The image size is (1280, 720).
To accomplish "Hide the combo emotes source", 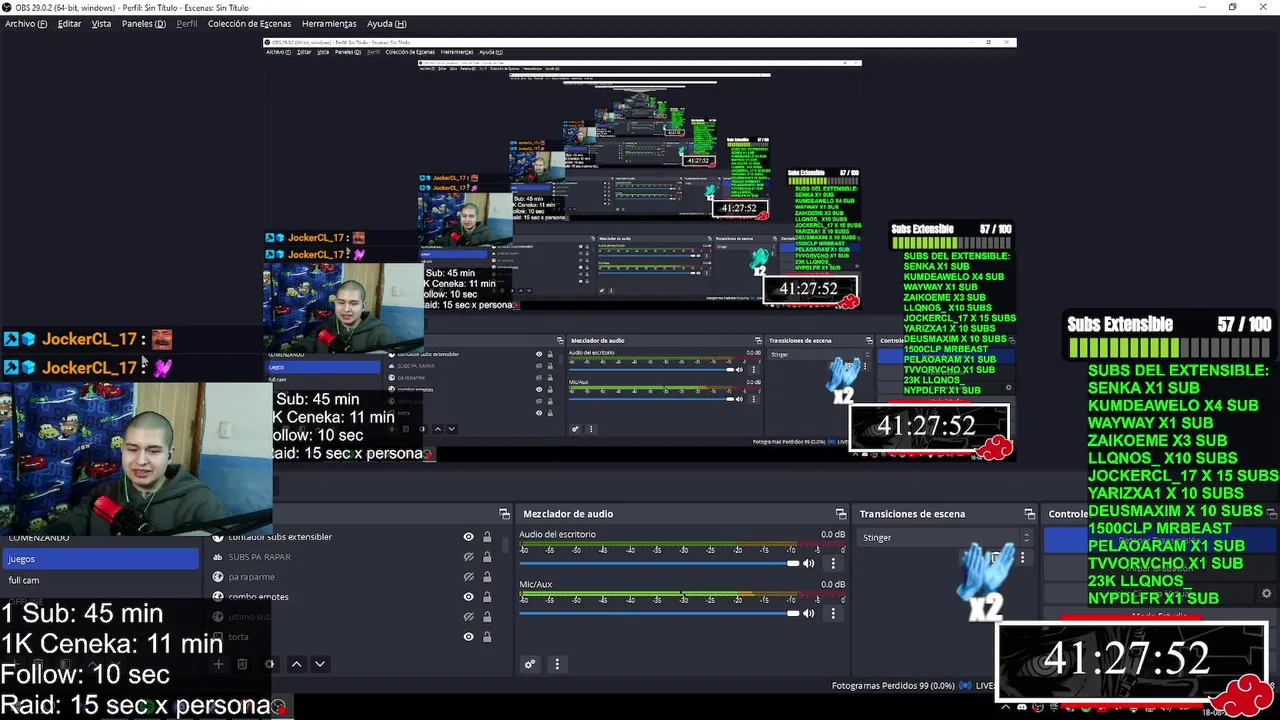I will pyautogui.click(x=468, y=597).
